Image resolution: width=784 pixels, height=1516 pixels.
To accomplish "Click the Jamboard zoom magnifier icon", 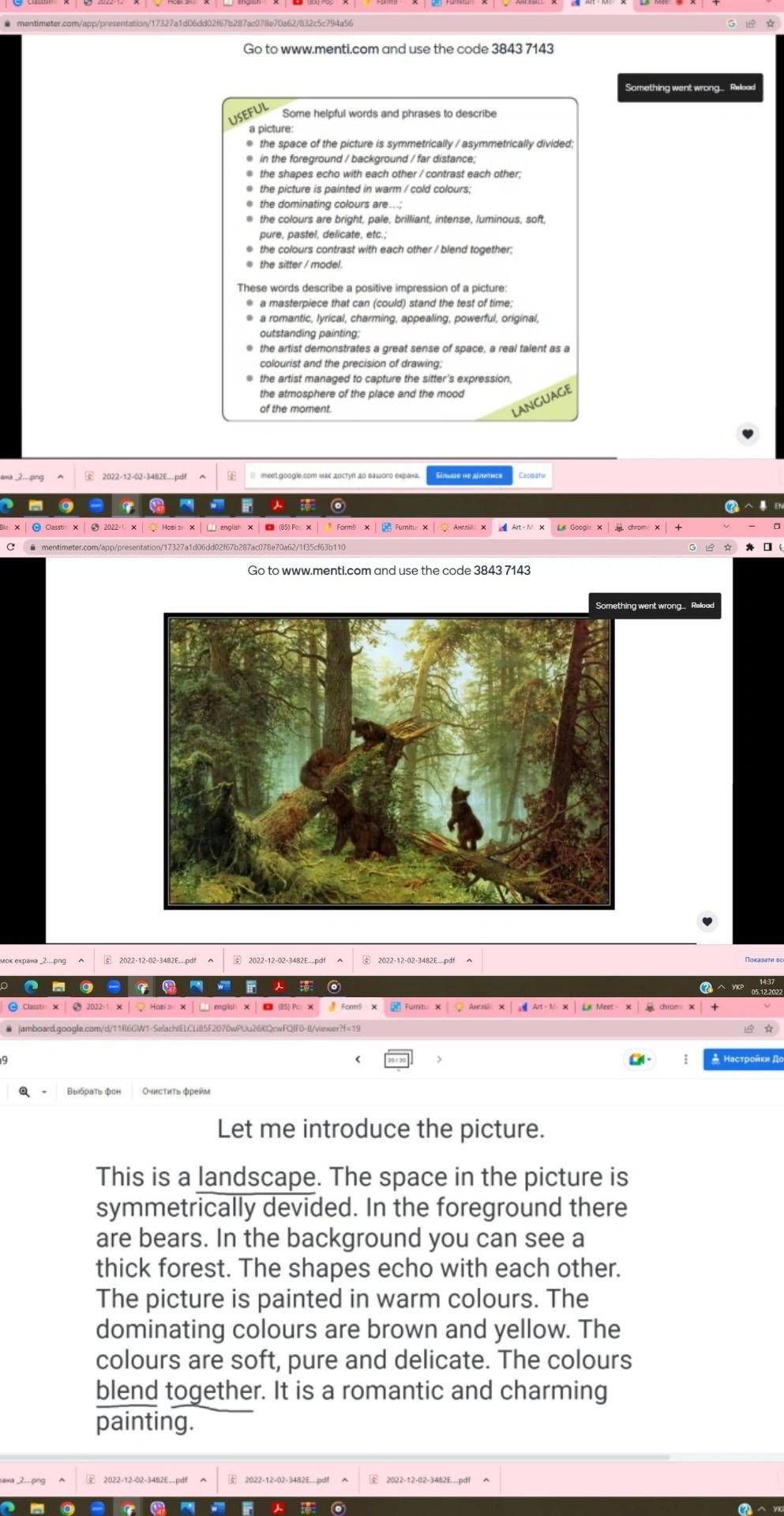I will pyautogui.click(x=24, y=1091).
